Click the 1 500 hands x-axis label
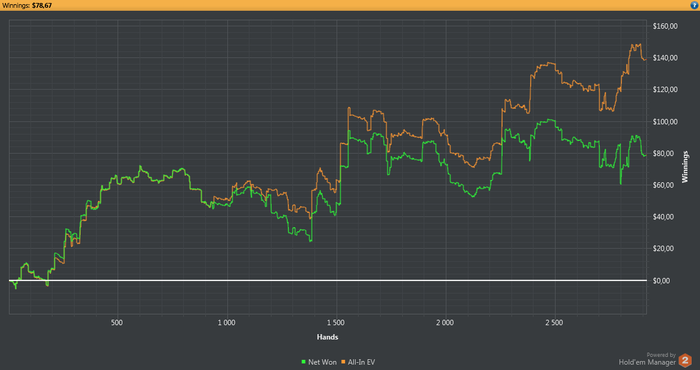The width and height of the screenshot is (700, 370). point(336,323)
